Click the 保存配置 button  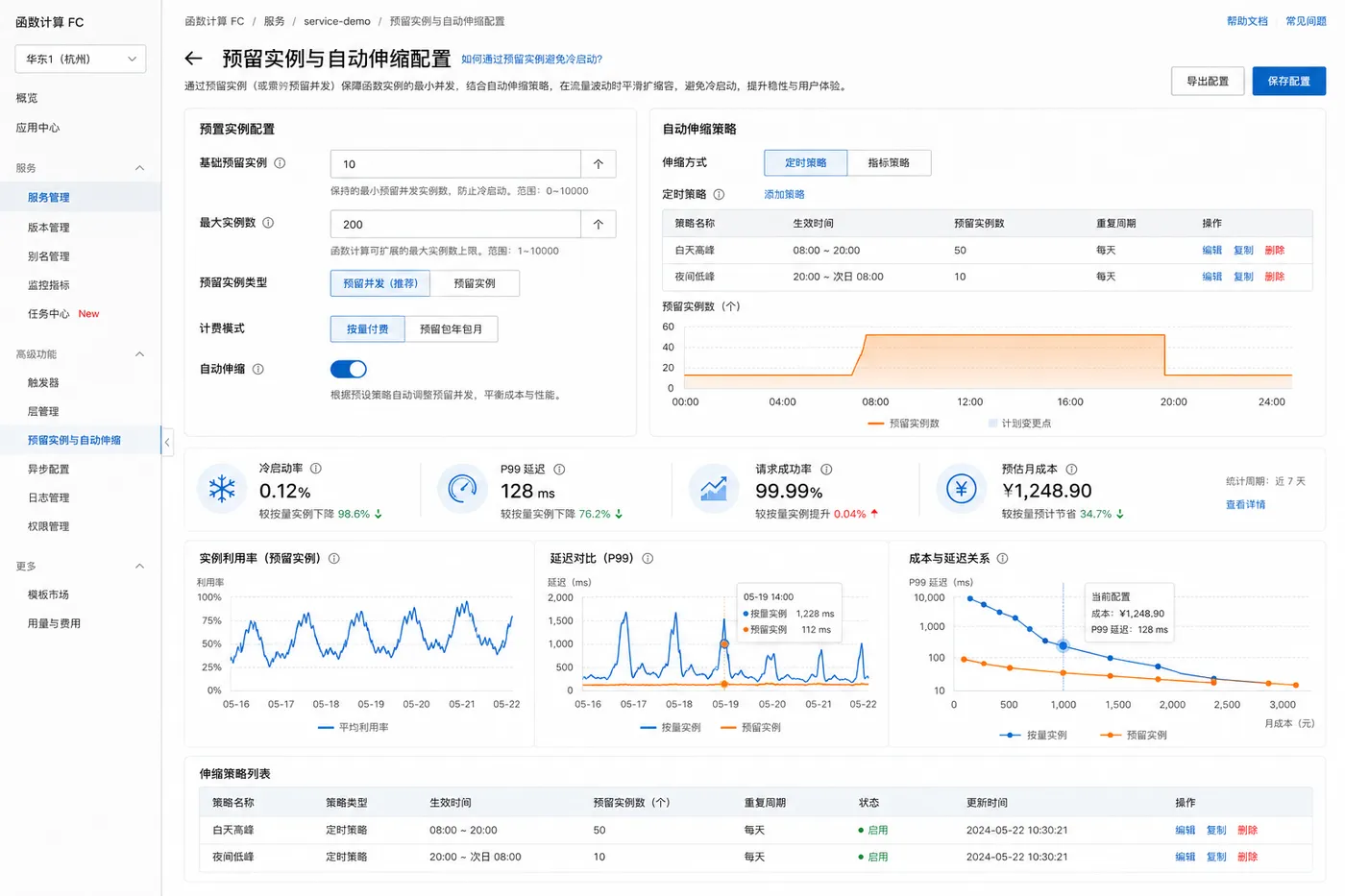(x=1288, y=81)
